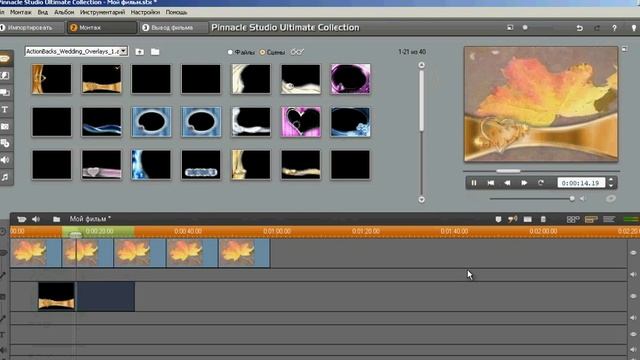640x360 pixels.
Task: Increase timecode with the stepper up arrow
Action: pyautogui.click(x=611, y=180)
